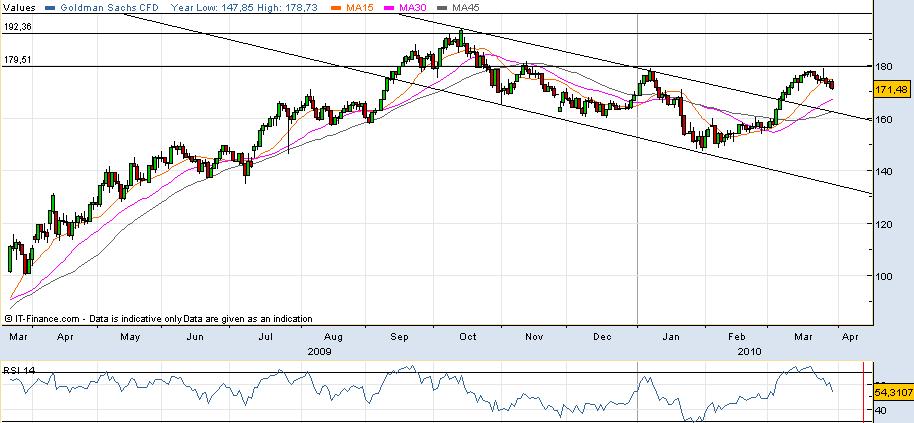This screenshot has width=914, height=423.
Task: Click the blue Goldman Sachs CFD legend swatch
Action: point(50,8)
